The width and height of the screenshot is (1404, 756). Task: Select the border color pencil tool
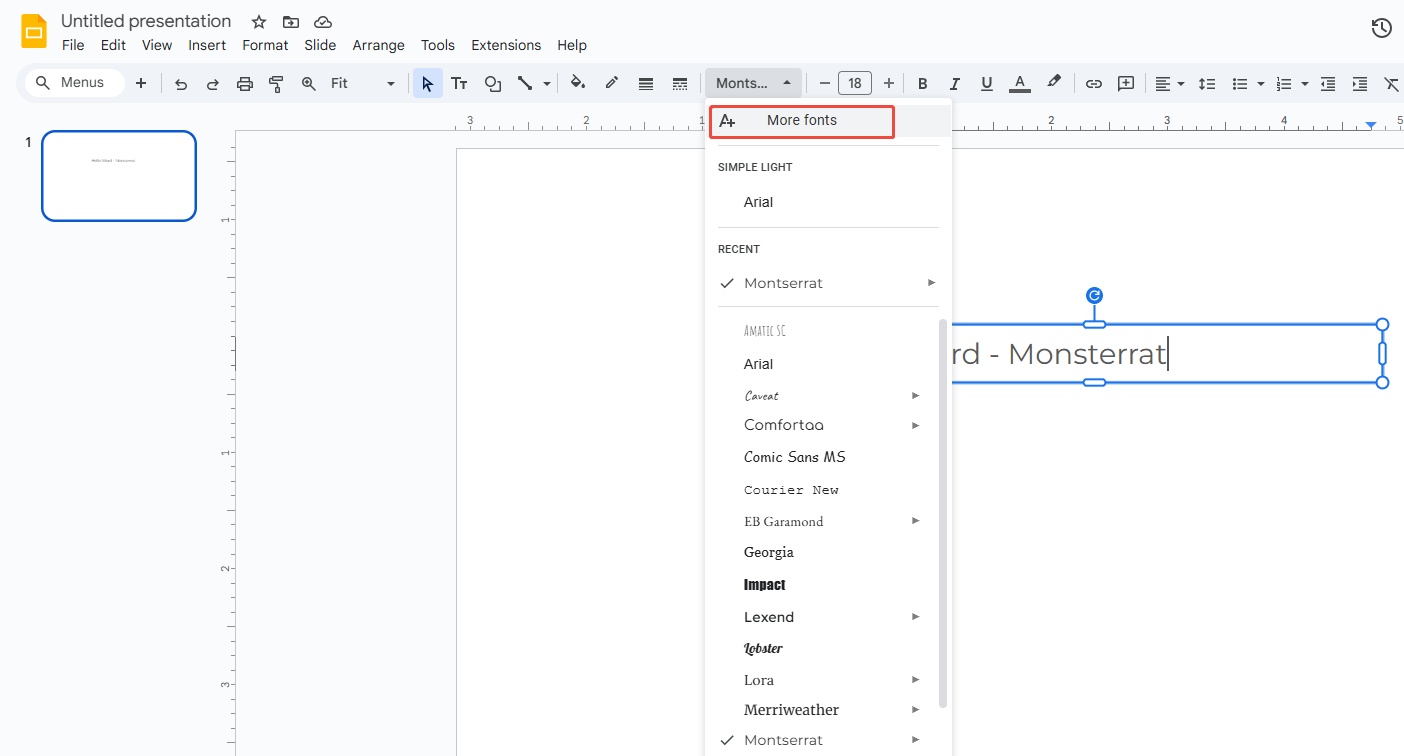tap(611, 83)
